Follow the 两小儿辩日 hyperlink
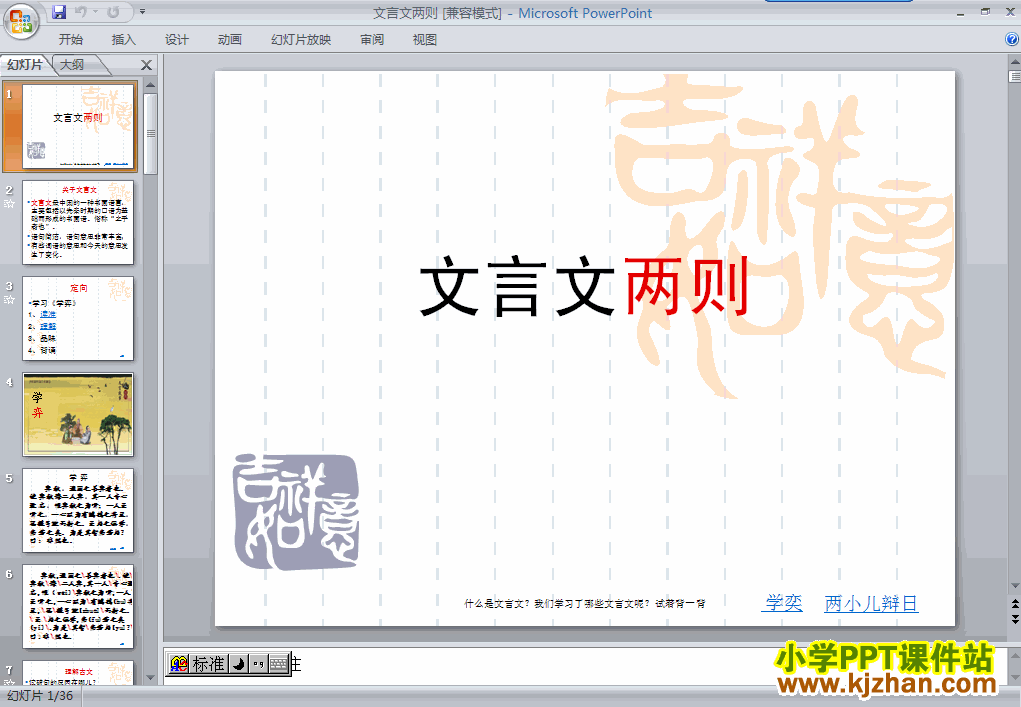The height and width of the screenshot is (707, 1021). (x=871, y=603)
